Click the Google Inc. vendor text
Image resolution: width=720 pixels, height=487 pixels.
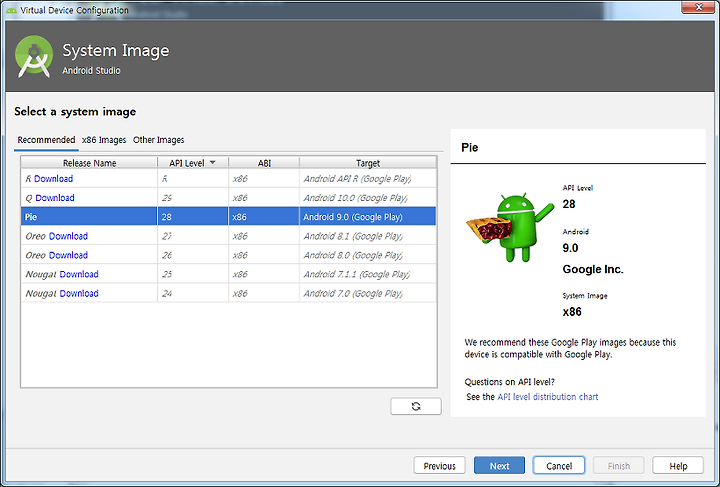593,269
